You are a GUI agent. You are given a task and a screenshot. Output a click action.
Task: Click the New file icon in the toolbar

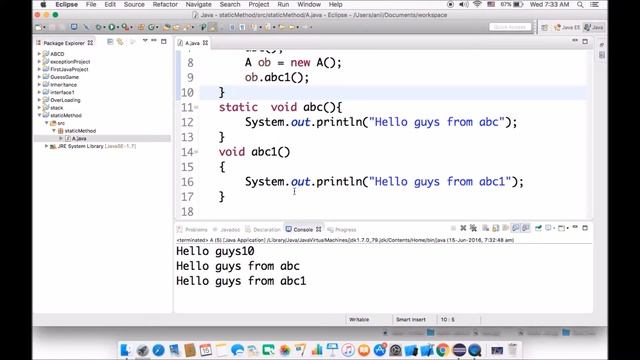coord(38,27)
